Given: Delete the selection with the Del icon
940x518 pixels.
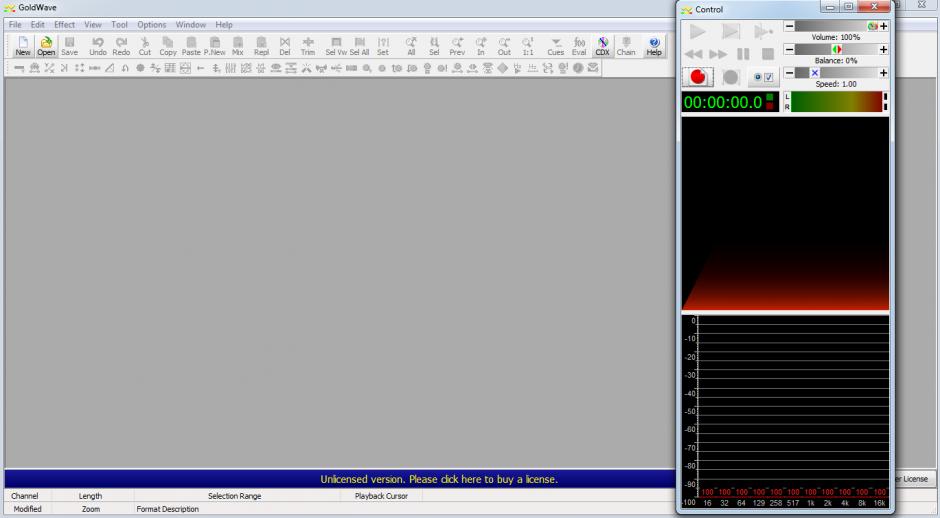Looking at the screenshot, I should point(285,46).
